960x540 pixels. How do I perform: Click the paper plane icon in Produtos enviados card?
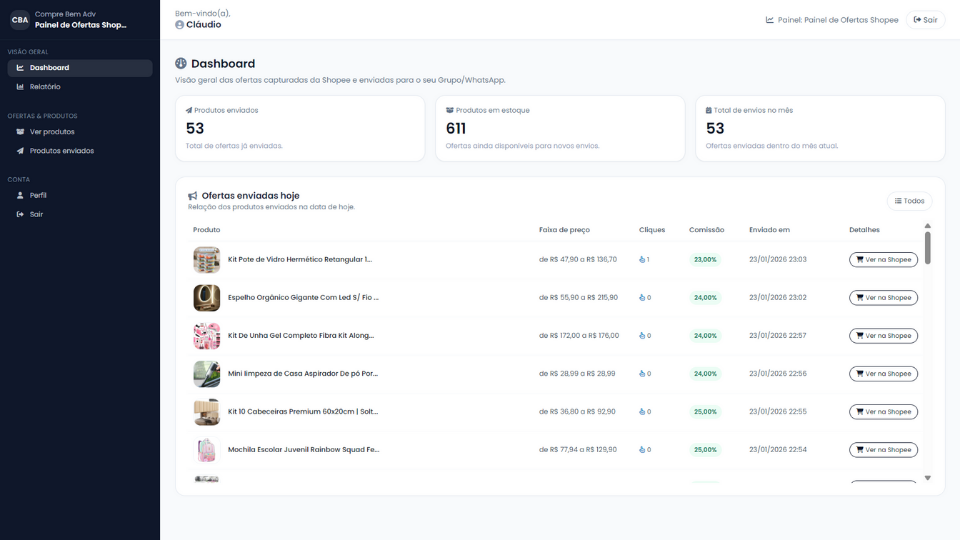[189, 111]
